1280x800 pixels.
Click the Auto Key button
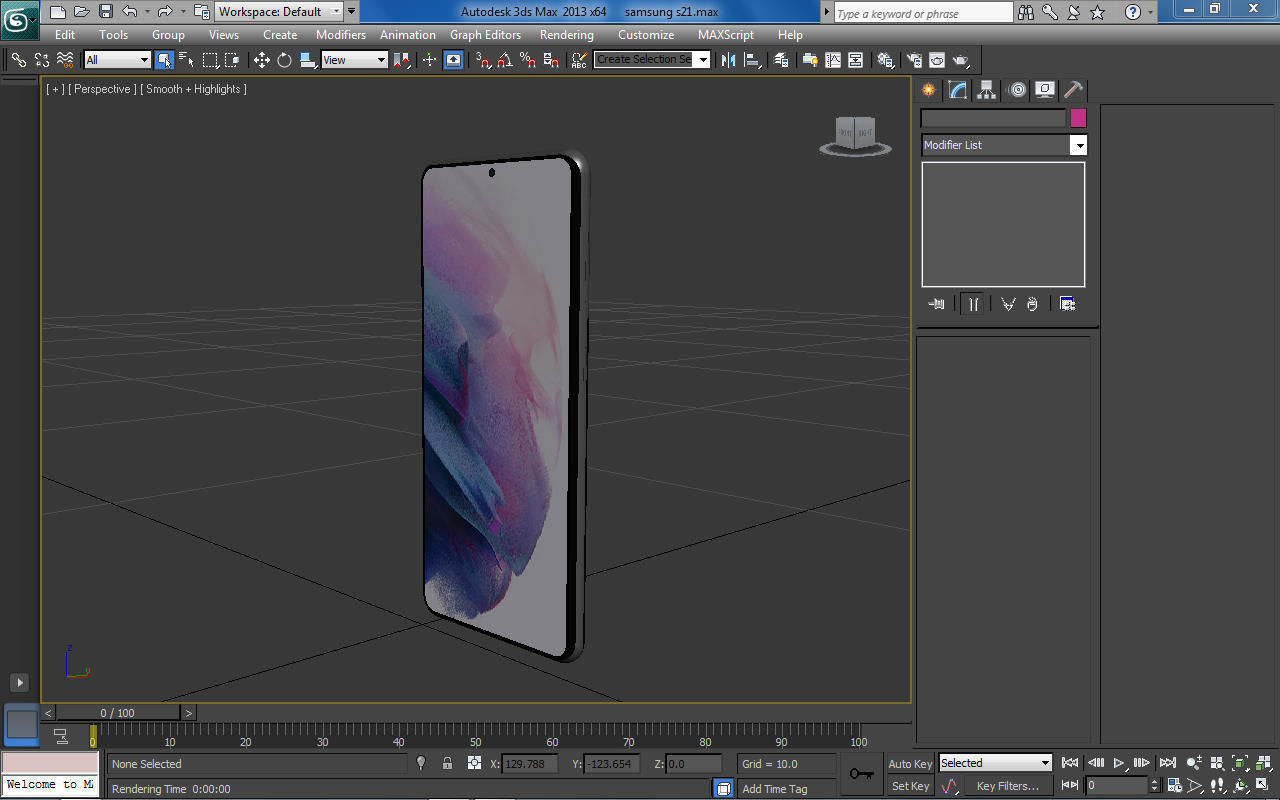(910, 764)
